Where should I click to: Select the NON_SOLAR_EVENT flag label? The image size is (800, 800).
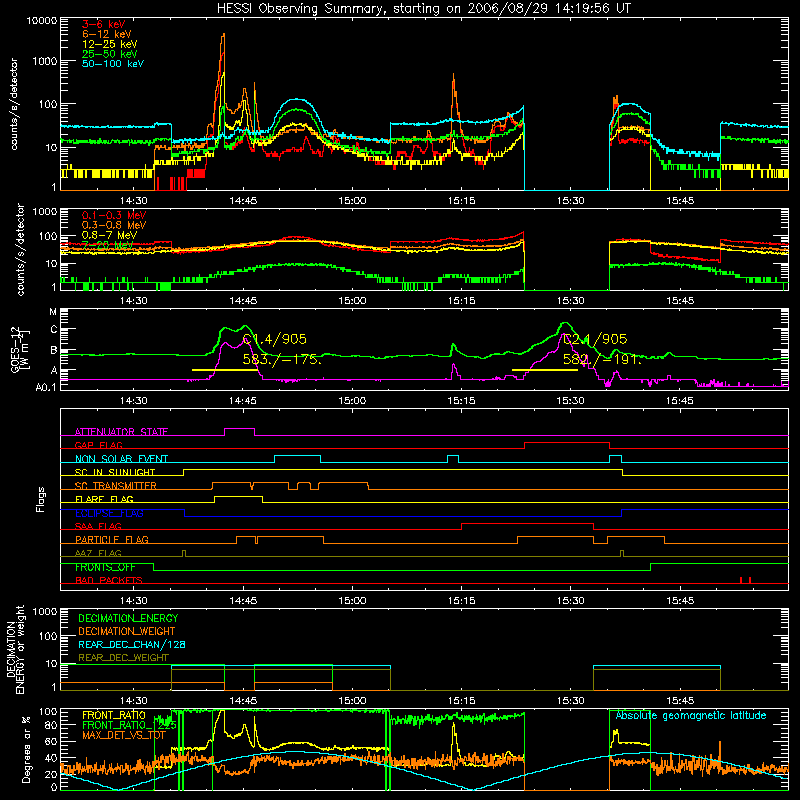pyautogui.click(x=121, y=459)
